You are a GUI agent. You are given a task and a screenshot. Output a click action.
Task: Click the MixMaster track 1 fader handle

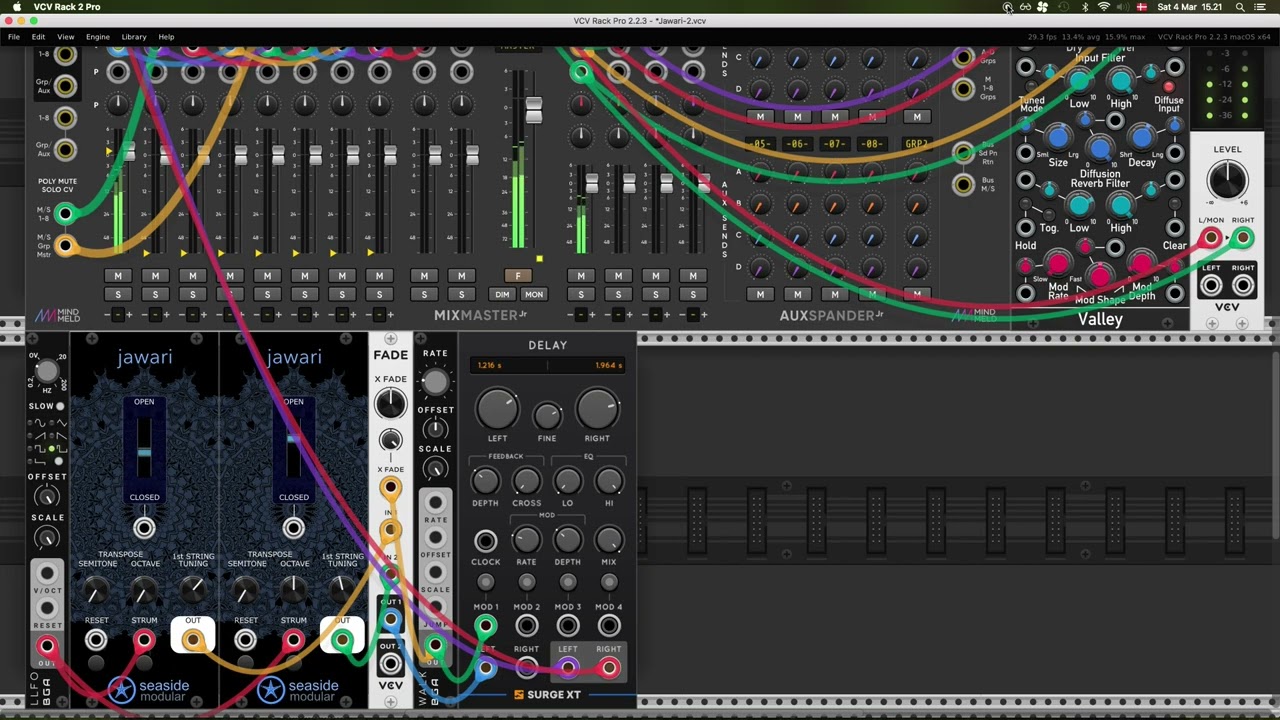pyautogui.click(x=128, y=152)
